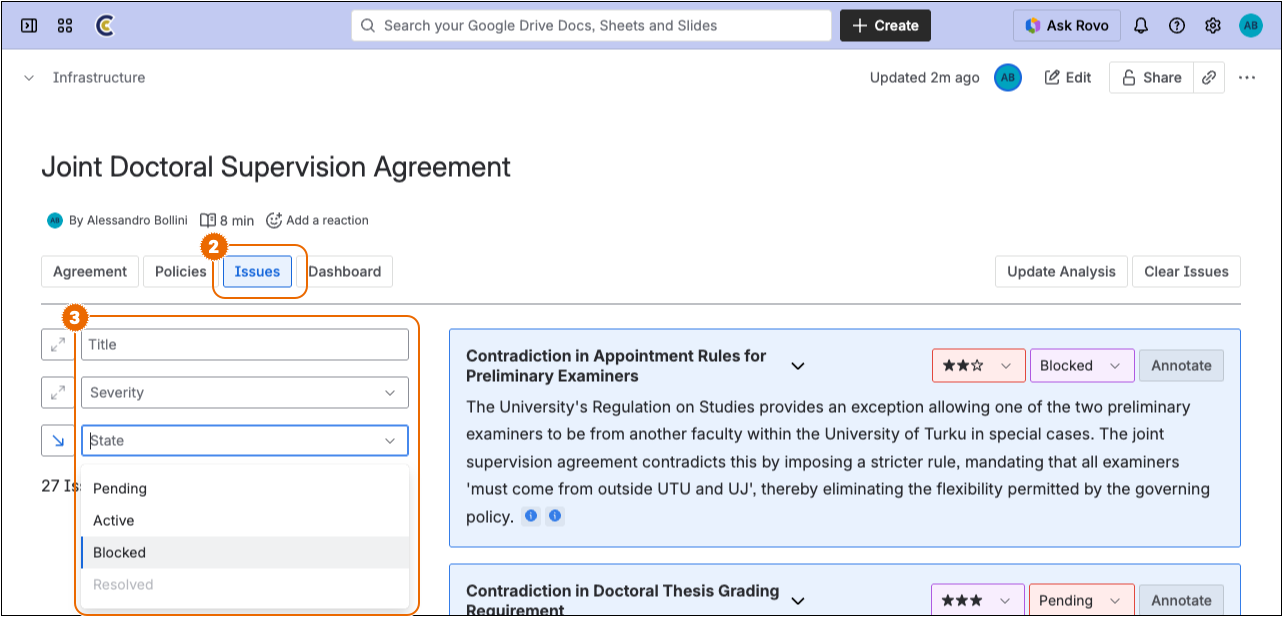
Task: Open the more actions ellipsis menu
Action: click(1247, 78)
